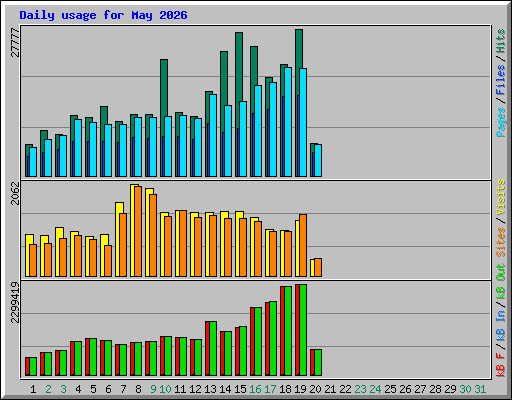The height and width of the screenshot is (400, 512).
Task: Click the dark green hits bar for day 10
Action: click(164, 88)
